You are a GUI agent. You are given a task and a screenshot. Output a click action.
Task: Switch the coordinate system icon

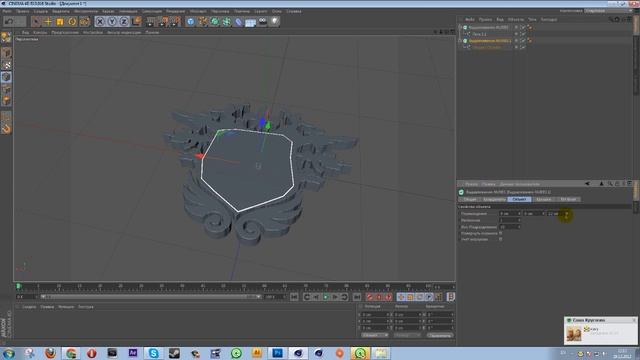(136, 21)
